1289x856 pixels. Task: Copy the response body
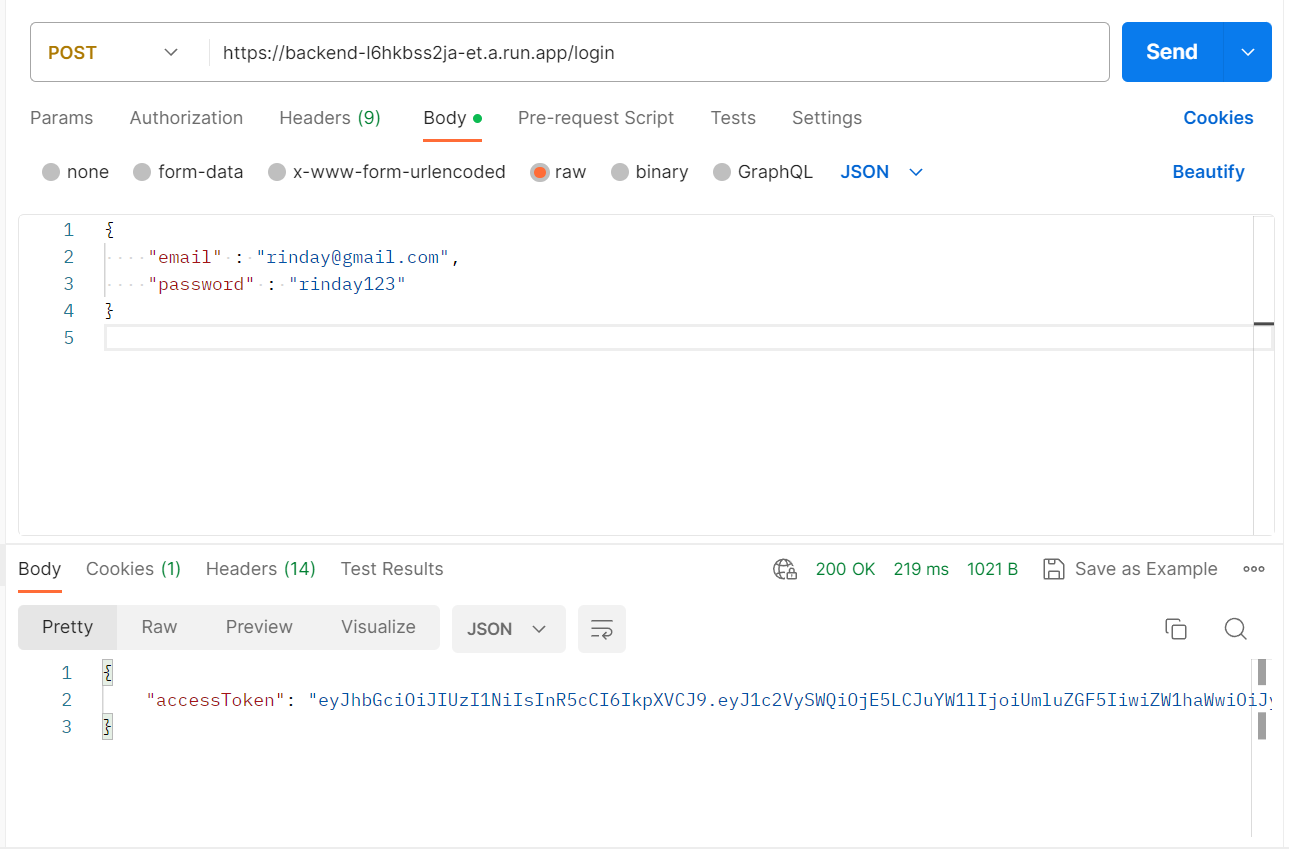pyautogui.click(x=1176, y=629)
